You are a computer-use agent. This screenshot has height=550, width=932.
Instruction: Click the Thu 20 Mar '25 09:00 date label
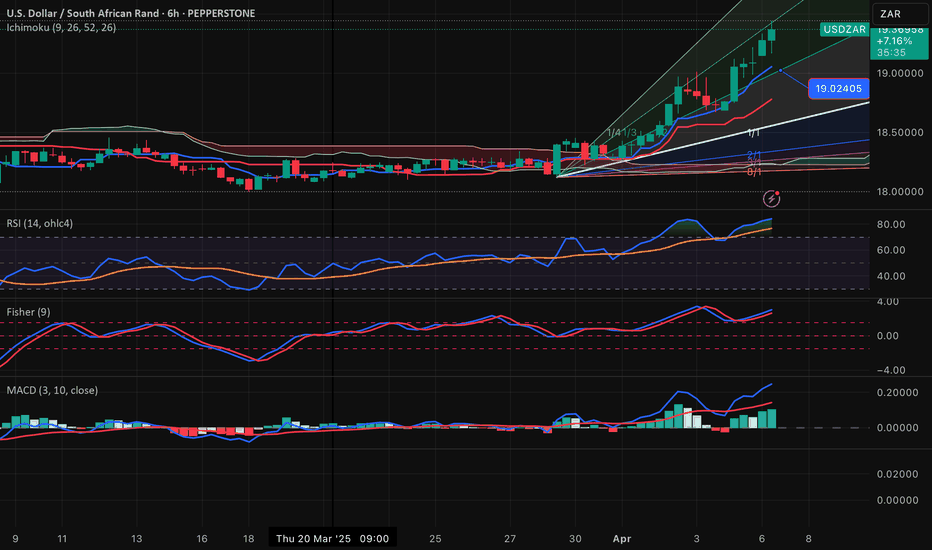coord(333,539)
